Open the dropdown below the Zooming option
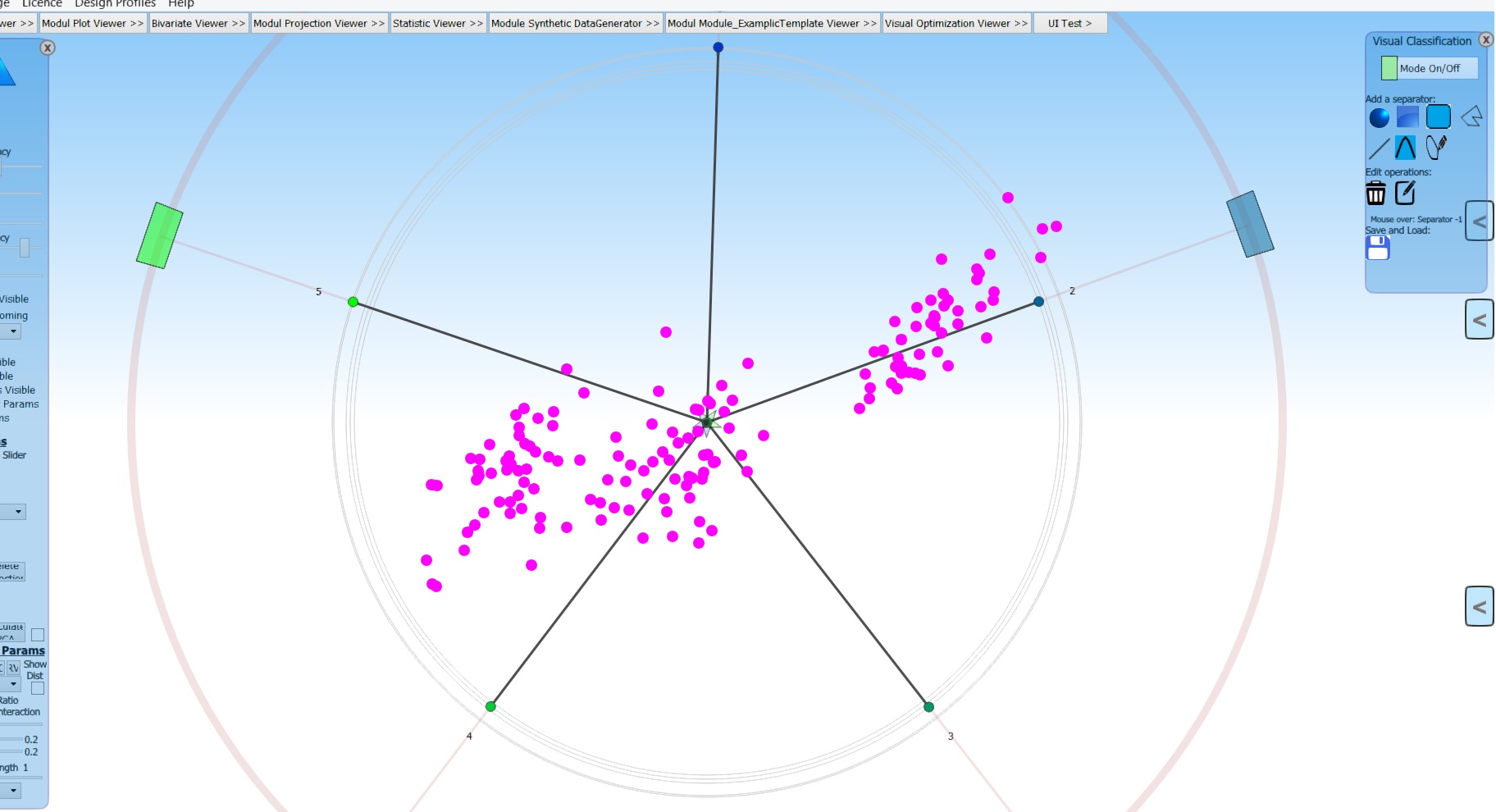 tap(11, 332)
